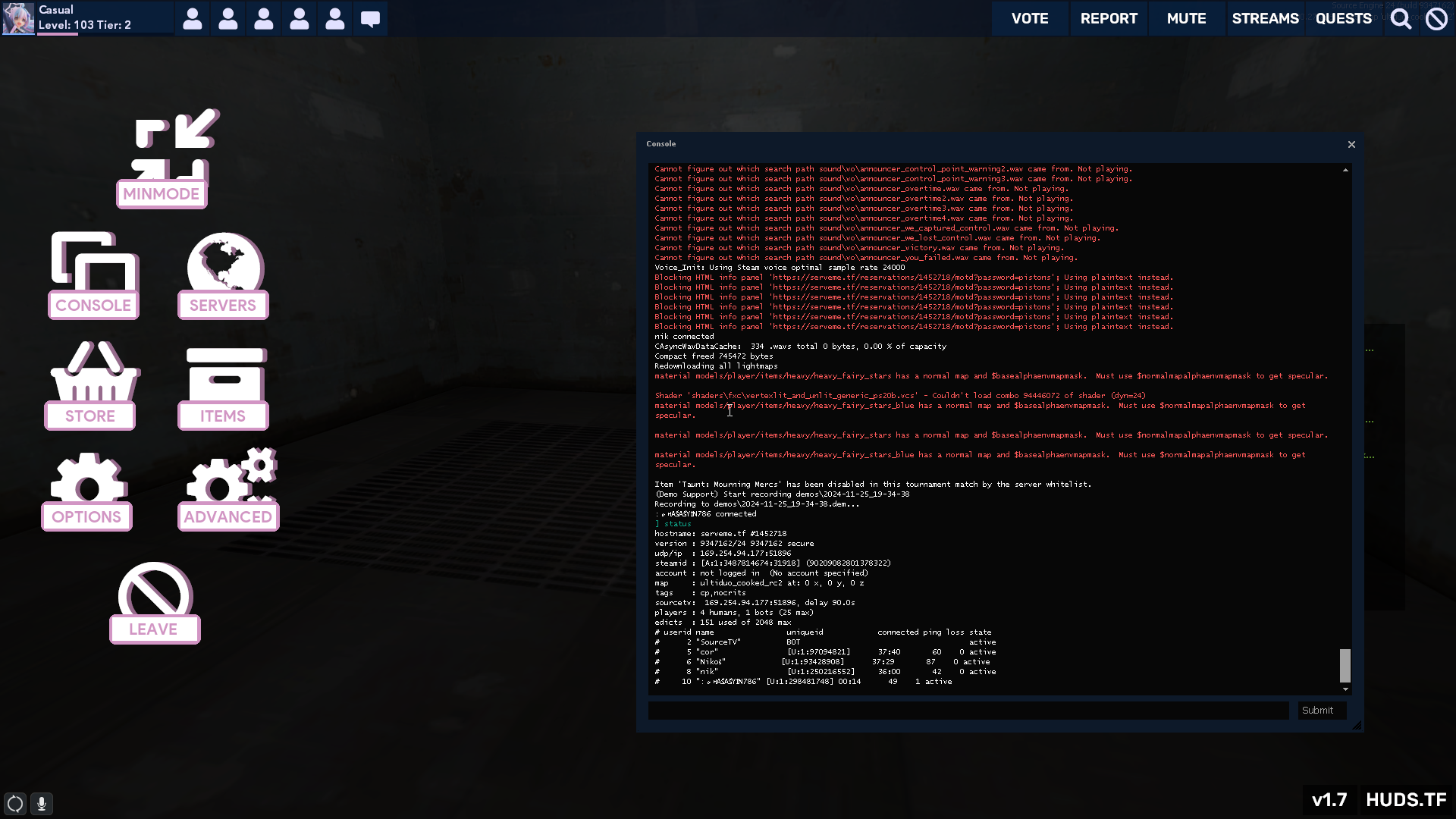Toggle the microphone icon at bottom-left
1456x819 pixels.
(x=42, y=803)
